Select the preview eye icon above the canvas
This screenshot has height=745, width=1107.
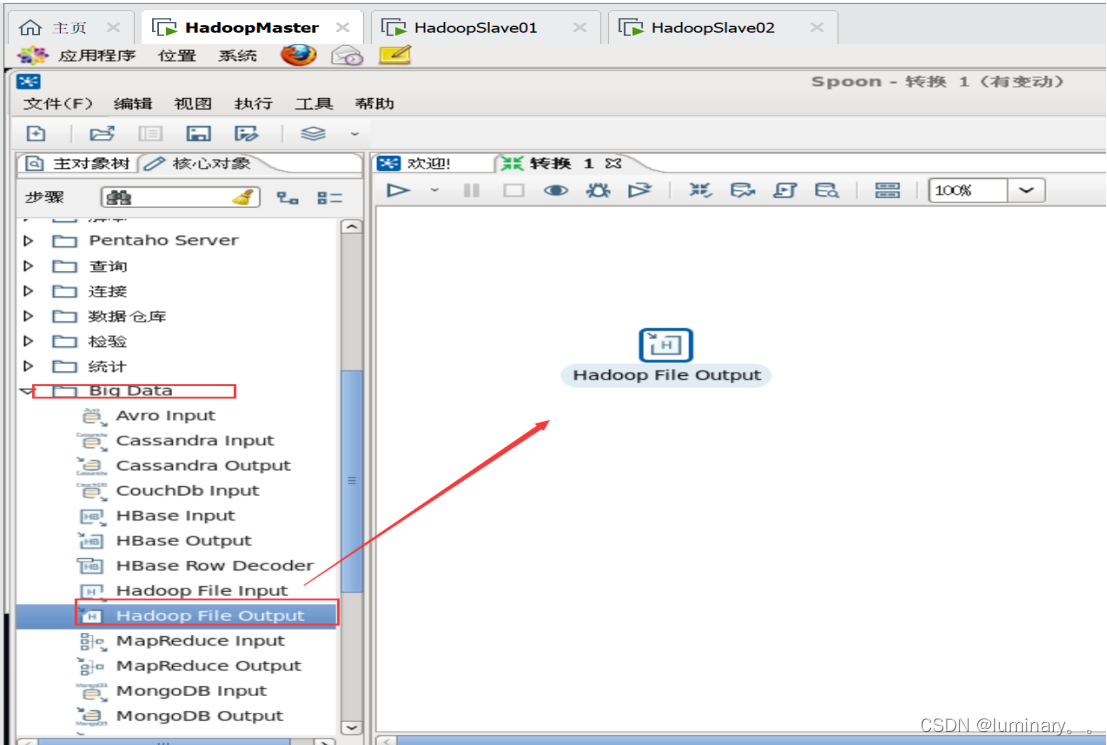pyautogui.click(x=556, y=189)
